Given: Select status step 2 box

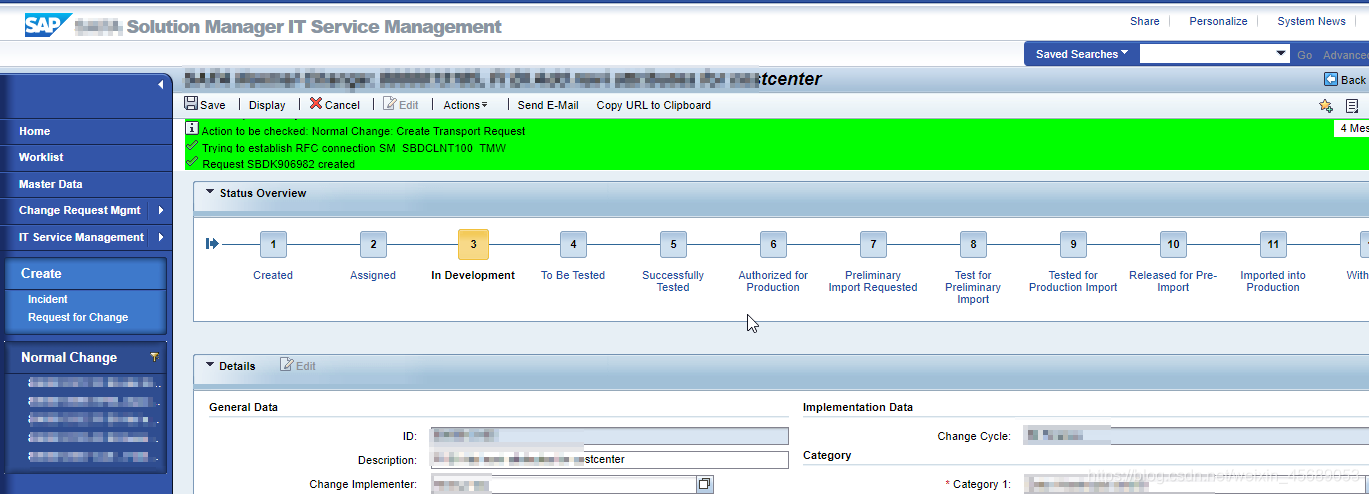Looking at the screenshot, I should [373, 244].
